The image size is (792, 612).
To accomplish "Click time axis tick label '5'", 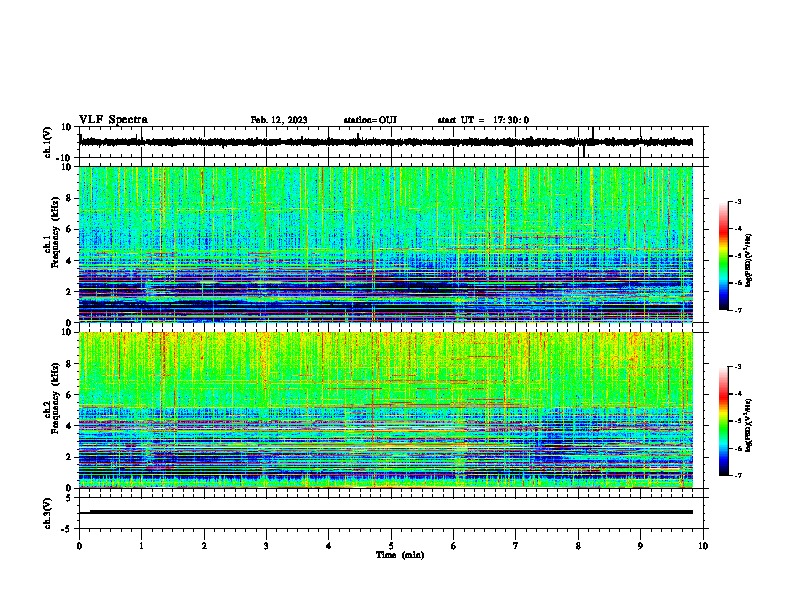I will click(391, 546).
